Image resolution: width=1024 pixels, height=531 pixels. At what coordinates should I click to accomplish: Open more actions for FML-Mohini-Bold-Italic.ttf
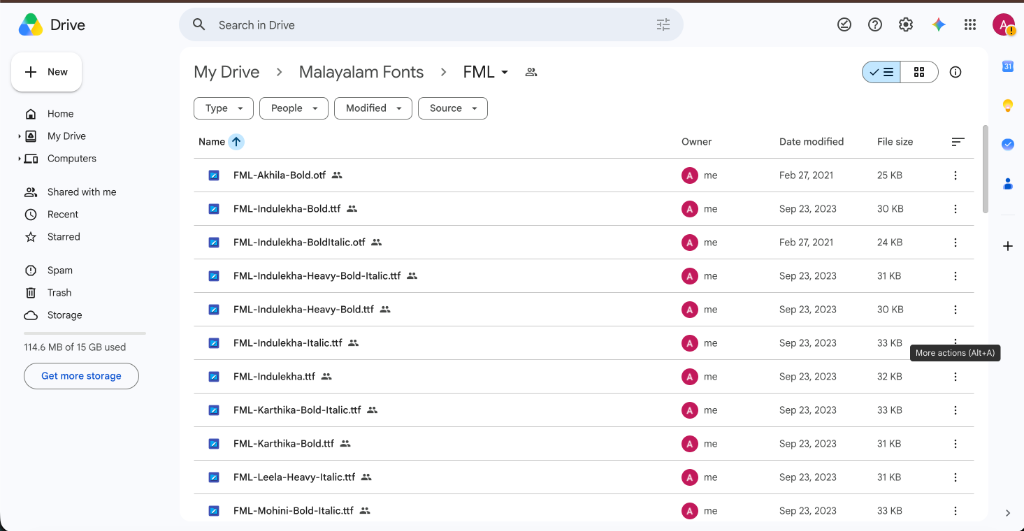[x=955, y=511]
